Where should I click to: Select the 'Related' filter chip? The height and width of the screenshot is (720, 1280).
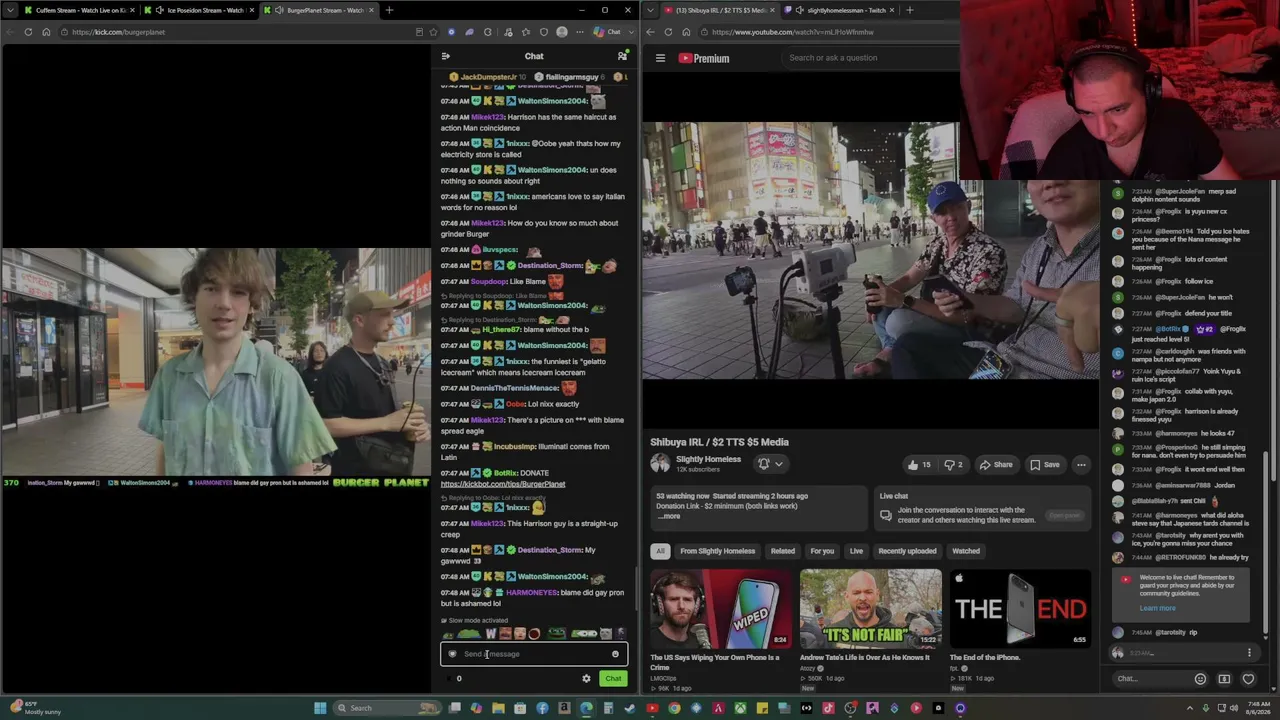(x=783, y=551)
